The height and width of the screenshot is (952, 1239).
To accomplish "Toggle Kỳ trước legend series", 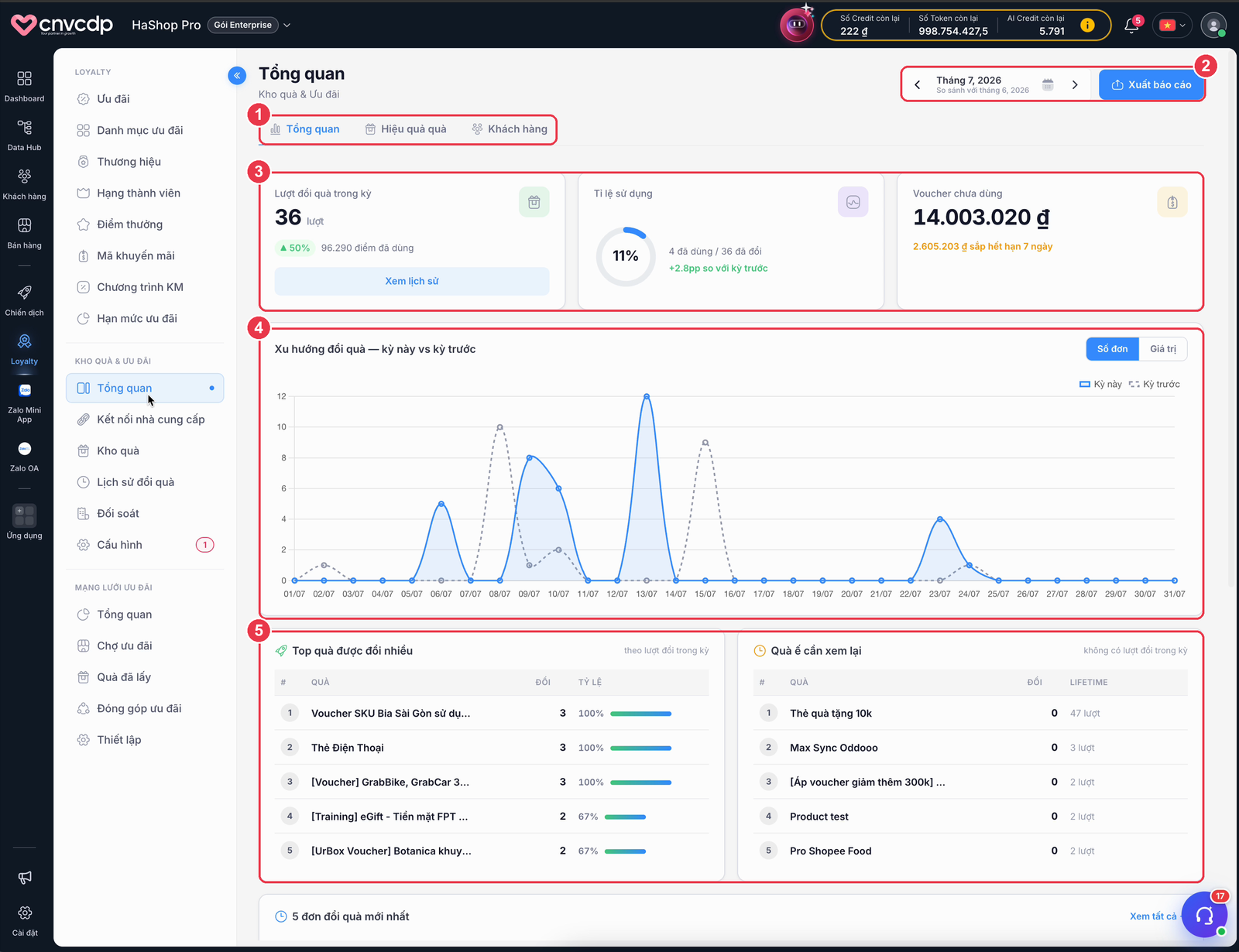I will point(1154,384).
